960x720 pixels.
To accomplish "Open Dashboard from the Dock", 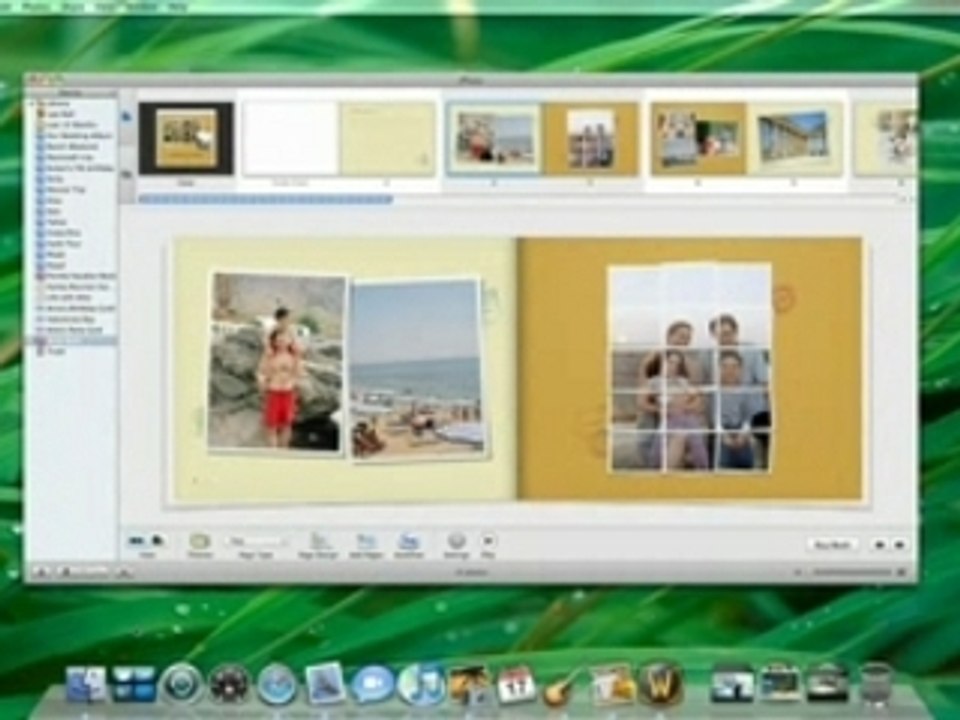I will [x=230, y=684].
